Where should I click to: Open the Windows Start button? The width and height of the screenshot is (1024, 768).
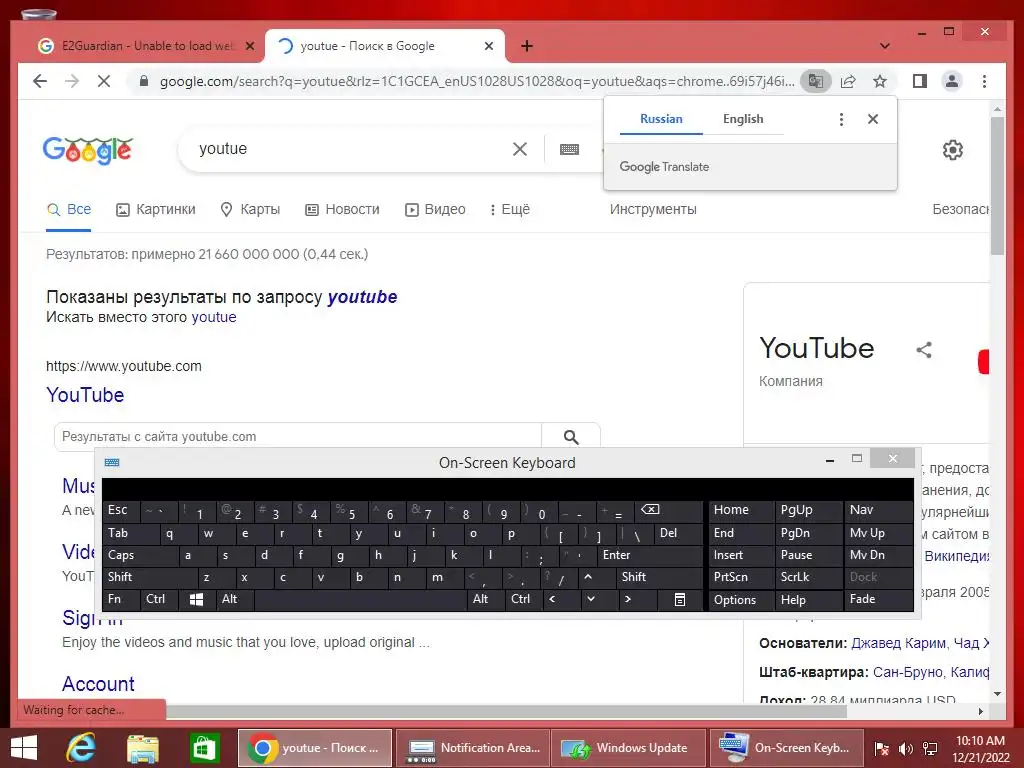(x=24, y=748)
